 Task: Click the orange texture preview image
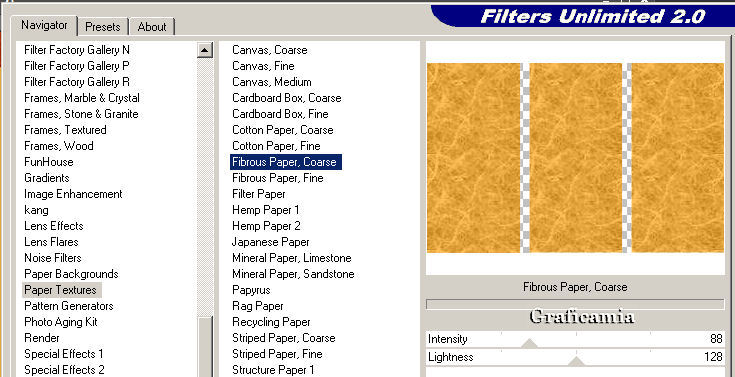click(x=575, y=158)
